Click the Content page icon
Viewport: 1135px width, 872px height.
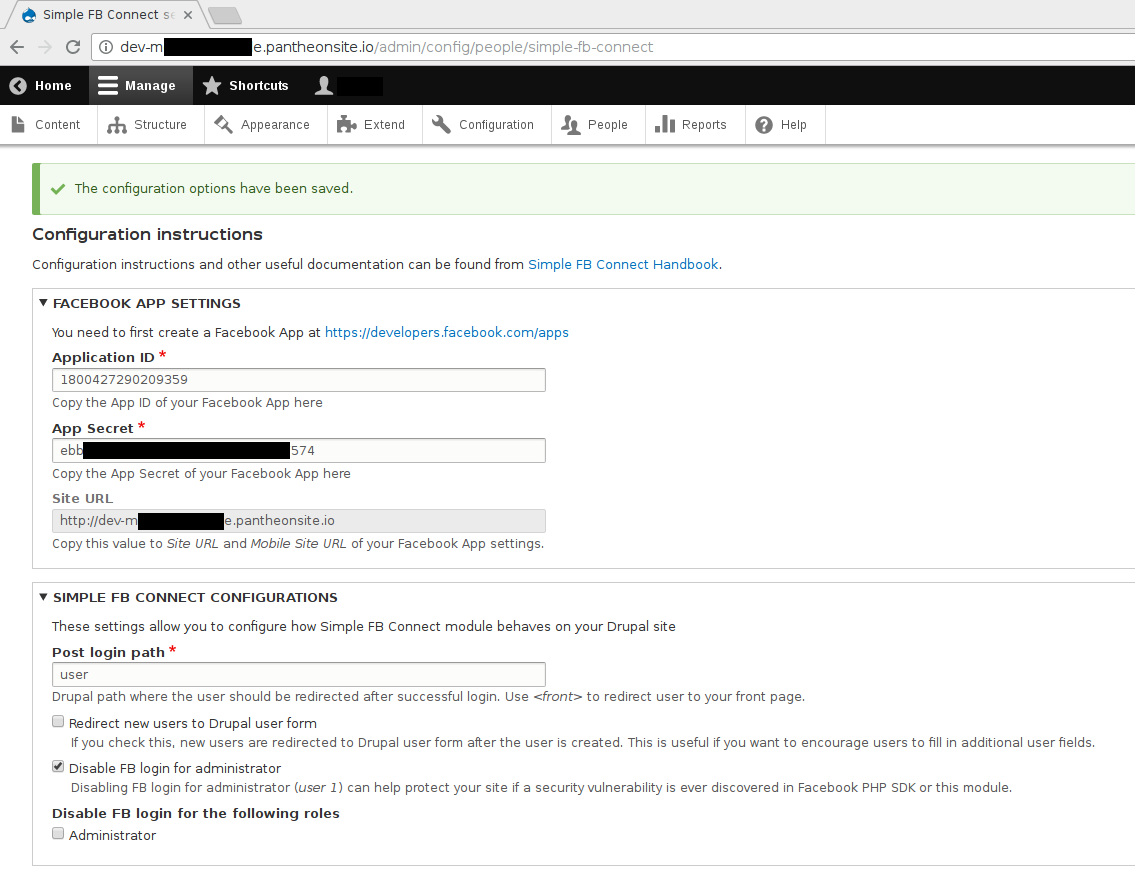click(x=18, y=124)
